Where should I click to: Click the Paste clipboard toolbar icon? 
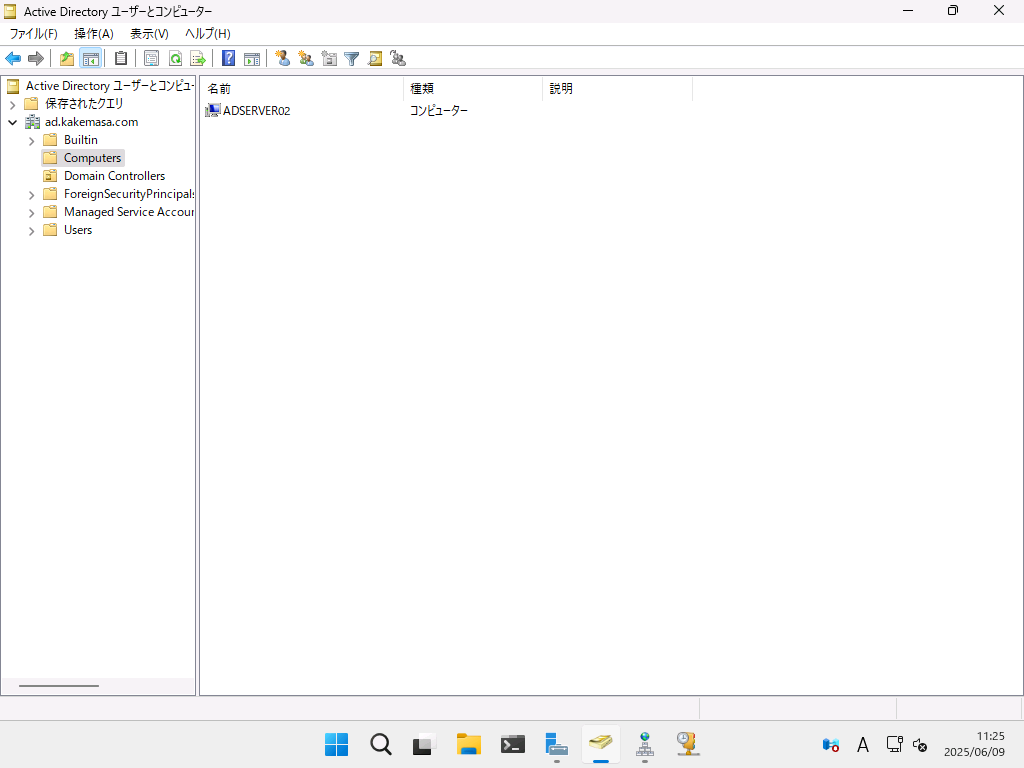point(121,59)
